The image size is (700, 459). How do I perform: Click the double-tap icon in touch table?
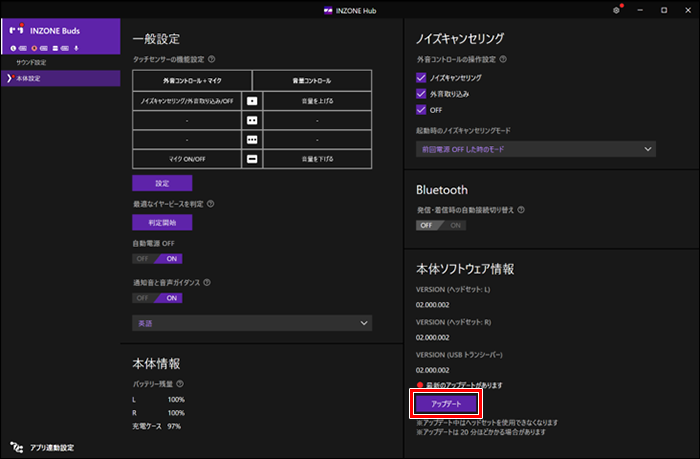[252, 121]
